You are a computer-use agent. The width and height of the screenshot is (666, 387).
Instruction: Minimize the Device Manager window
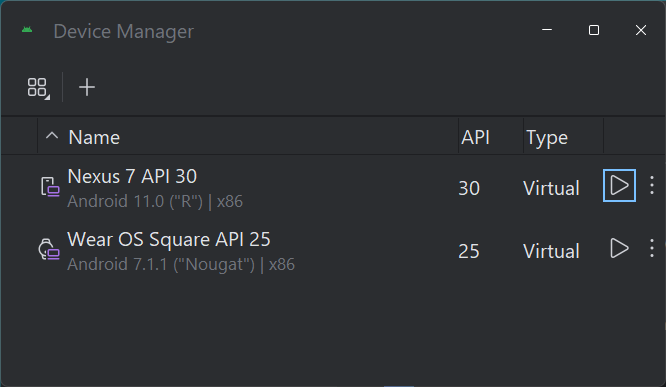click(547, 30)
